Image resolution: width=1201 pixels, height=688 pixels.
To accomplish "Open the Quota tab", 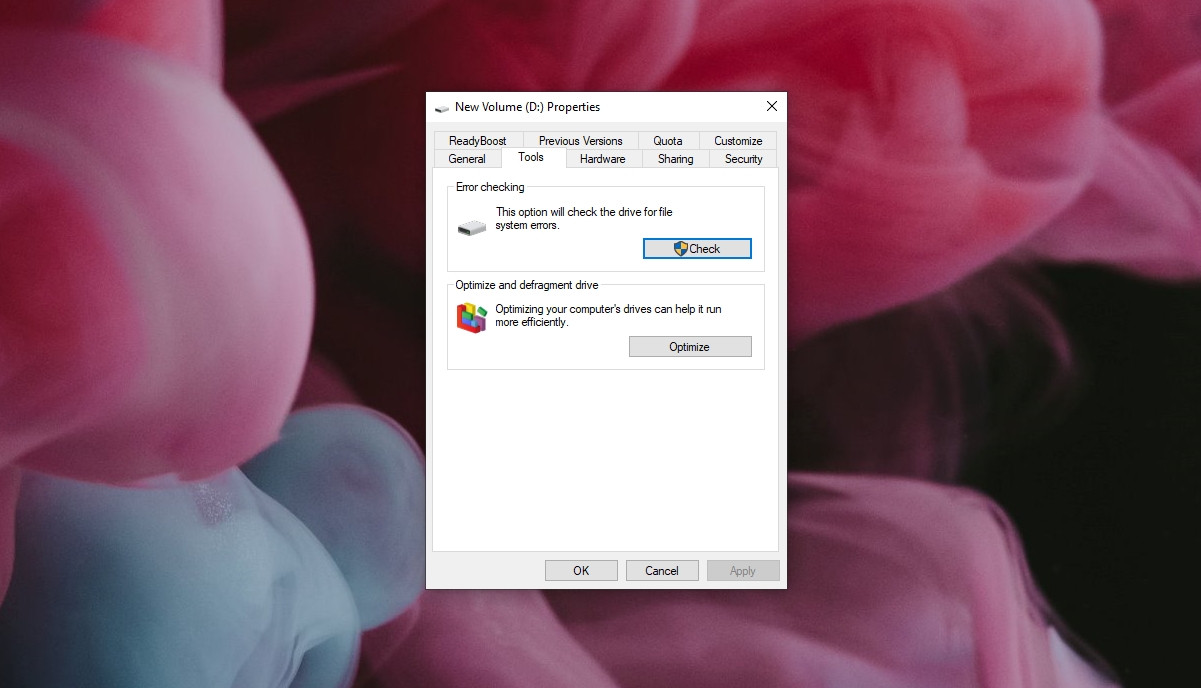I will pos(668,141).
